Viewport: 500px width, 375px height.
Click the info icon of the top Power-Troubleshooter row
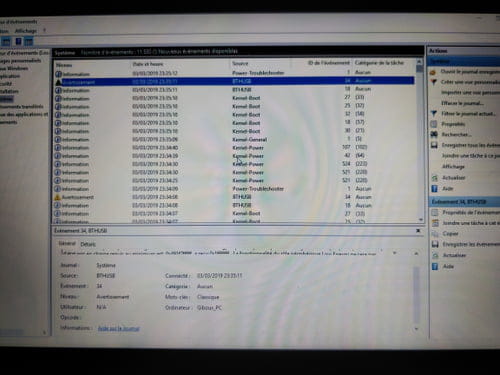[x=59, y=74]
